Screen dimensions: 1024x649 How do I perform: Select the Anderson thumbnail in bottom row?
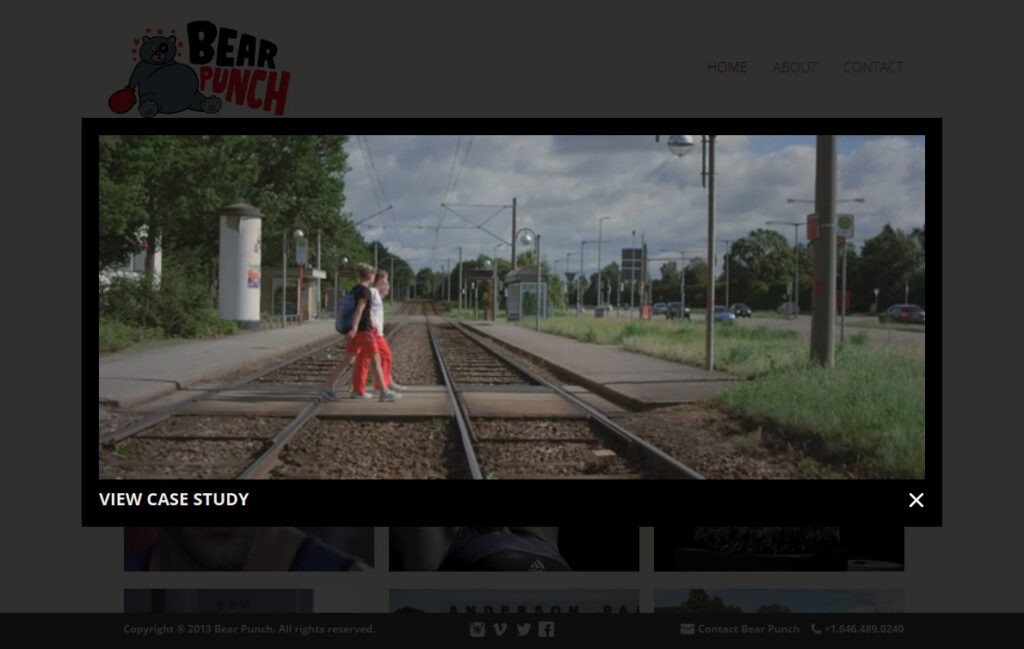513,601
